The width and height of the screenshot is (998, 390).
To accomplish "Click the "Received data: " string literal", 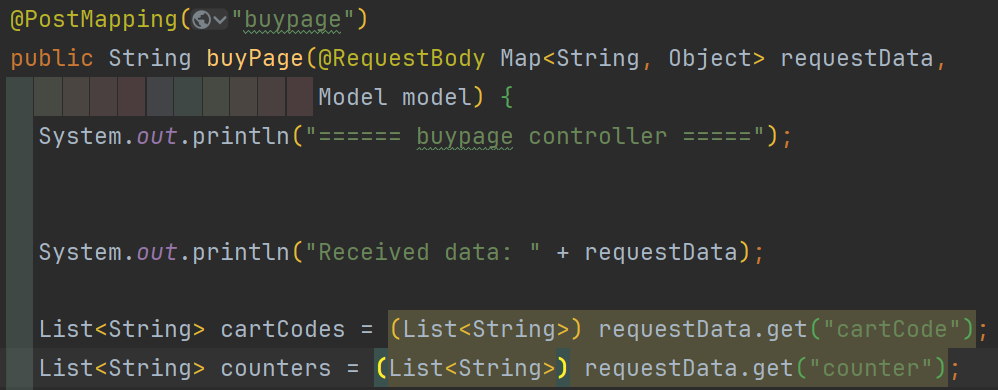I will click(x=423, y=253).
